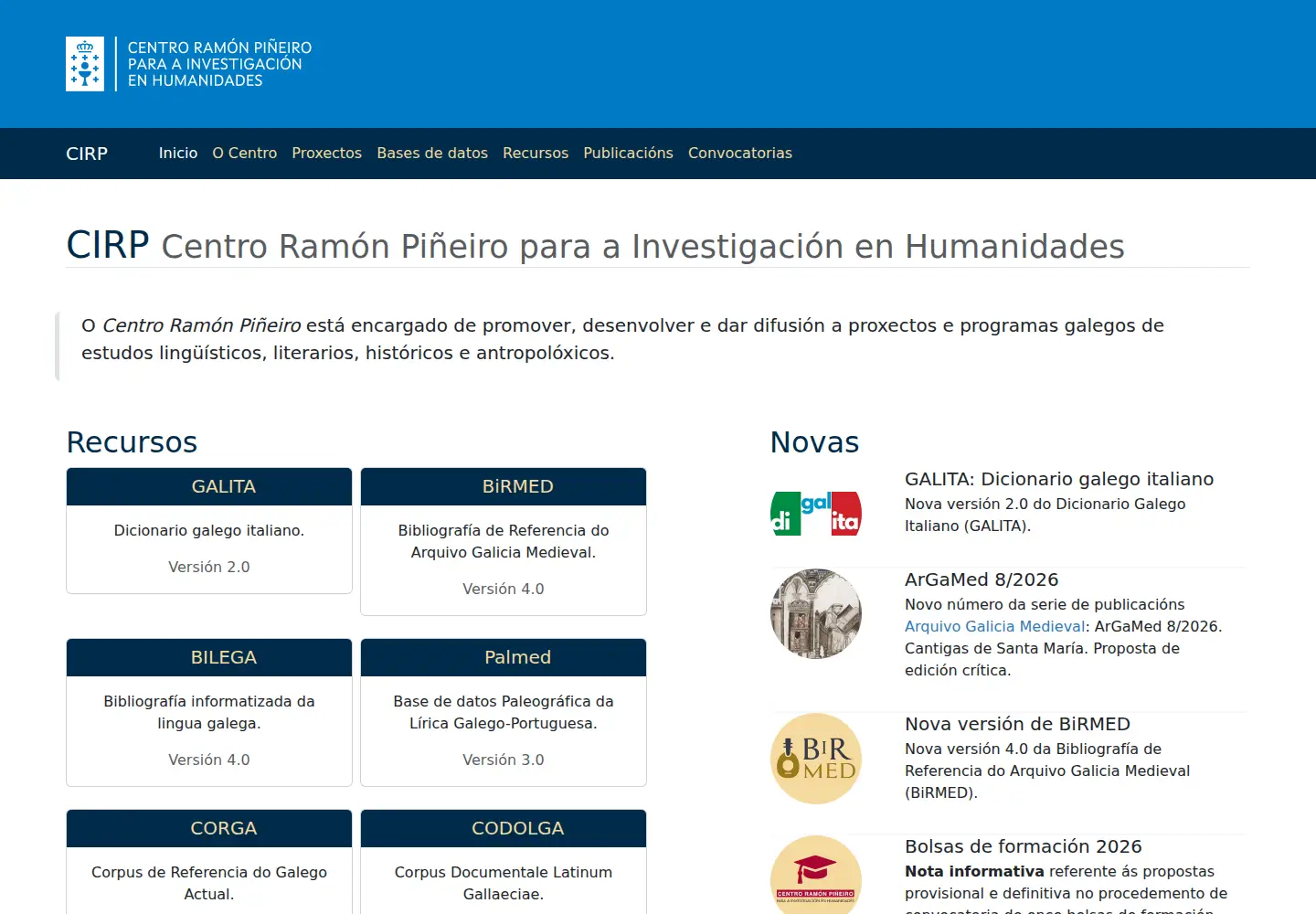
Task: Open the Convocatorias menu
Action: [740, 154]
